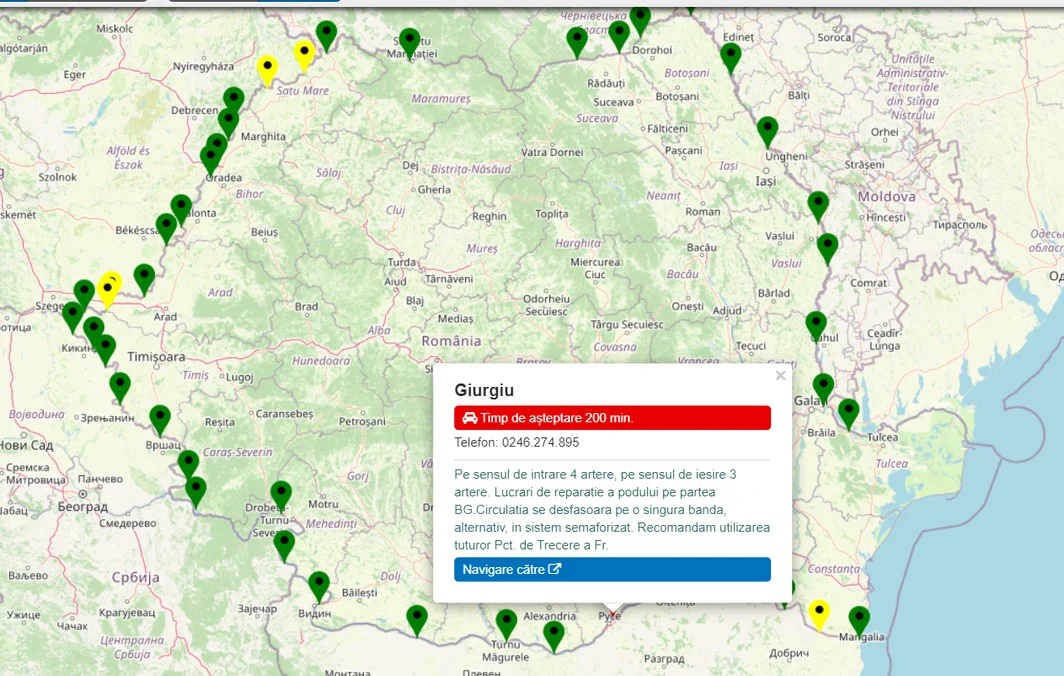Click the green marker at Vidin
The height and width of the screenshot is (676, 1064).
(x=319, y=588)
